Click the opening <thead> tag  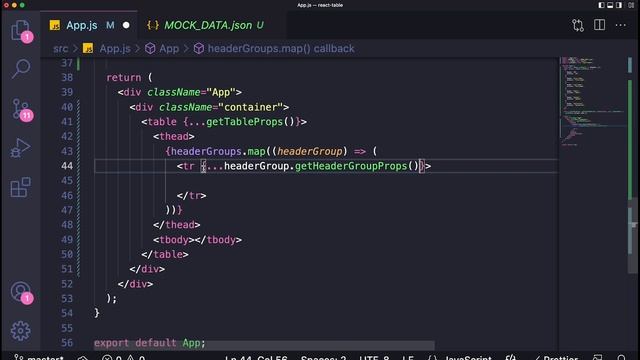pos(174,136)
